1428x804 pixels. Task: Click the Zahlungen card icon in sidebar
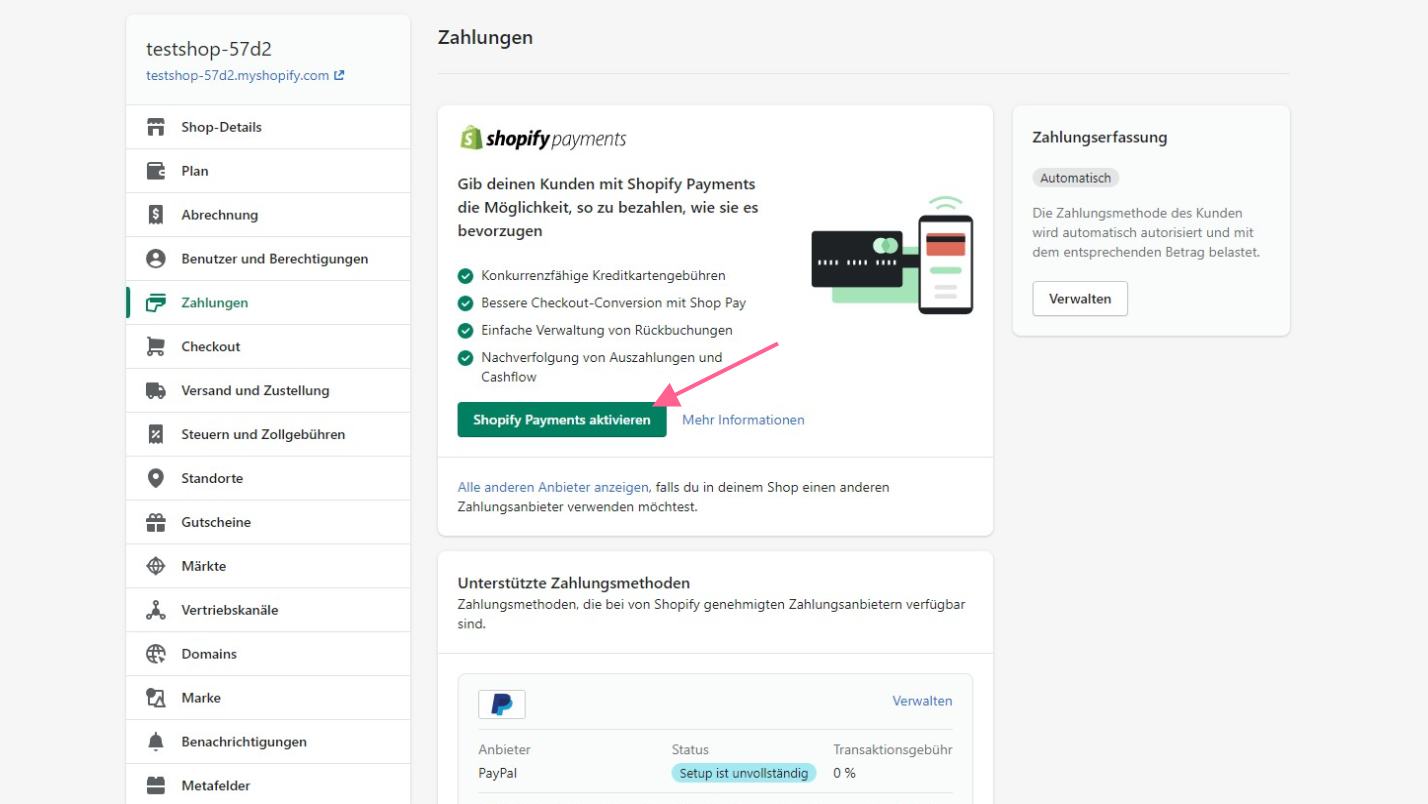coord(155,303)
